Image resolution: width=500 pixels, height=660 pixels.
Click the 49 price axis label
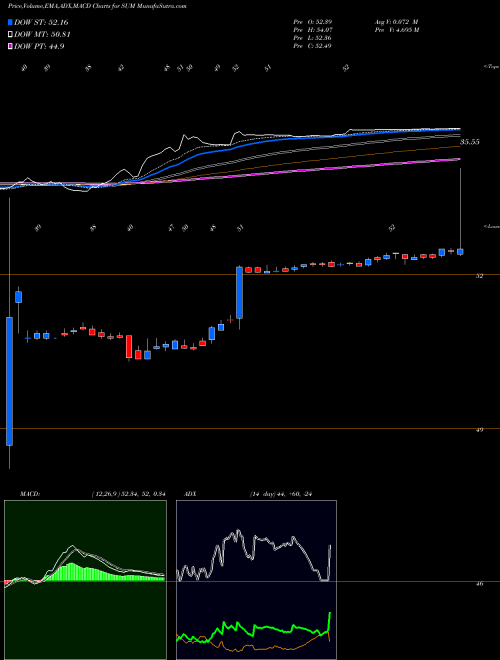[x=479, y=430]
